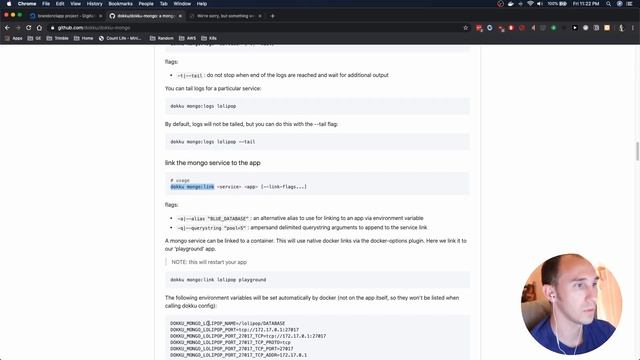Open the Apple menu
The width and height of the screenshot is (640, 360).
[x=9, y=4]
